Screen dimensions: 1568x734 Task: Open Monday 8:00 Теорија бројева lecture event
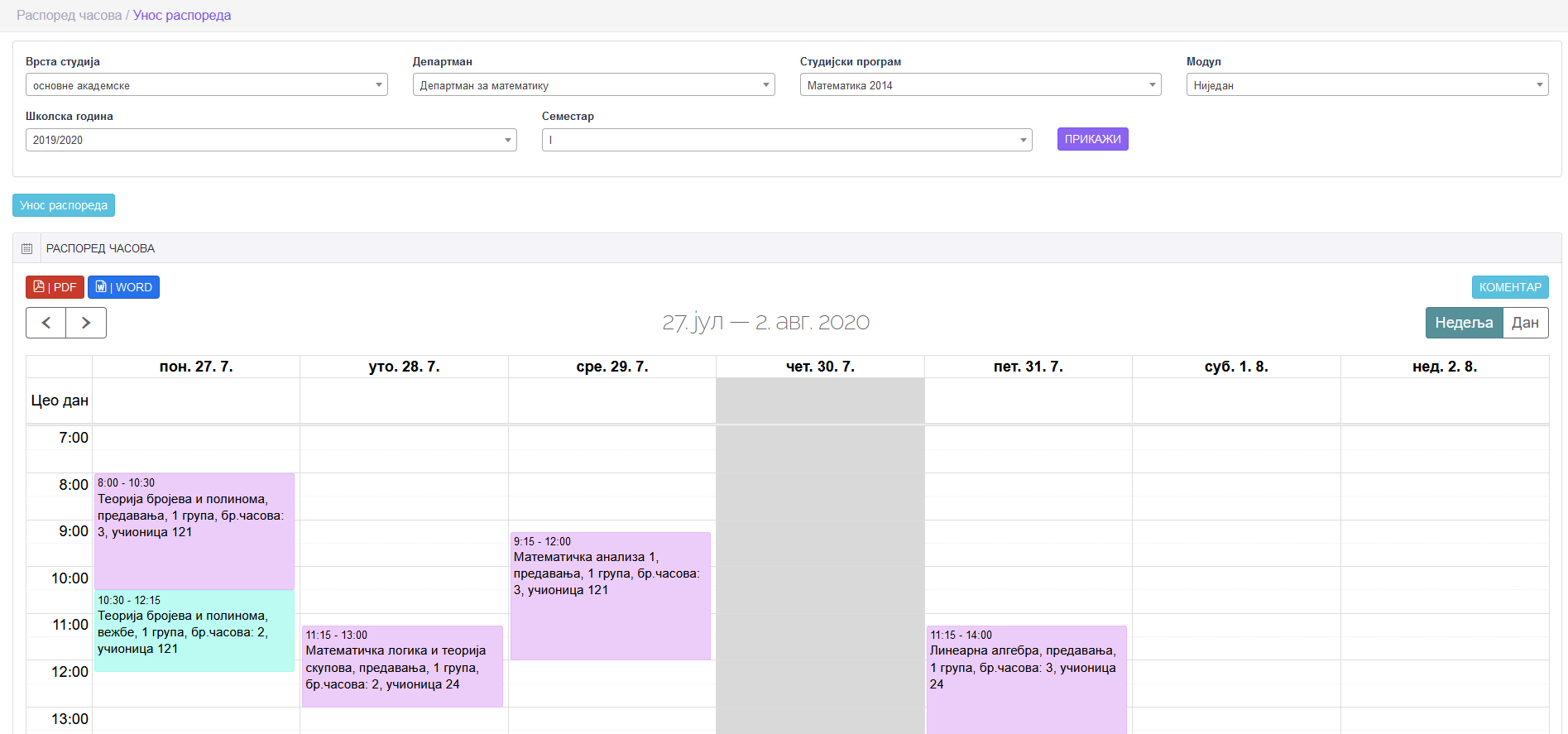click(x=194, y=530)
